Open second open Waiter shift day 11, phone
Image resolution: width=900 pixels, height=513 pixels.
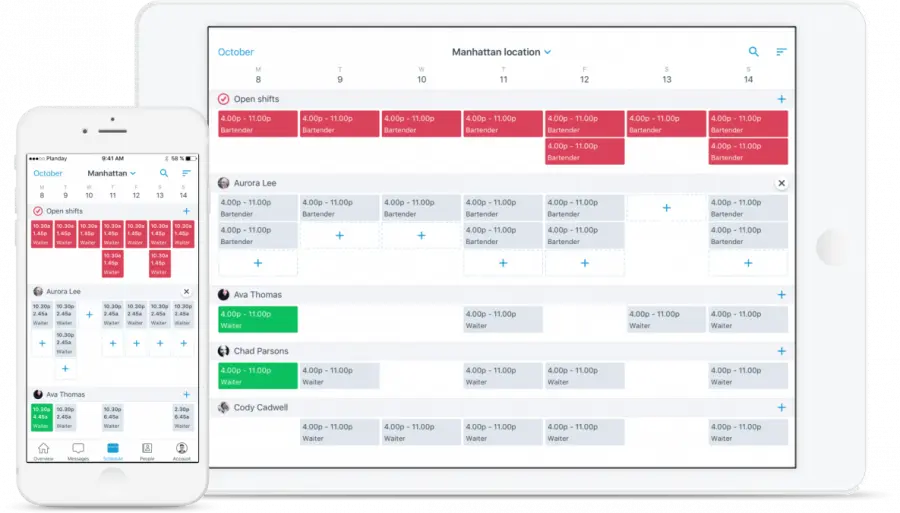(x=112, y=263)
